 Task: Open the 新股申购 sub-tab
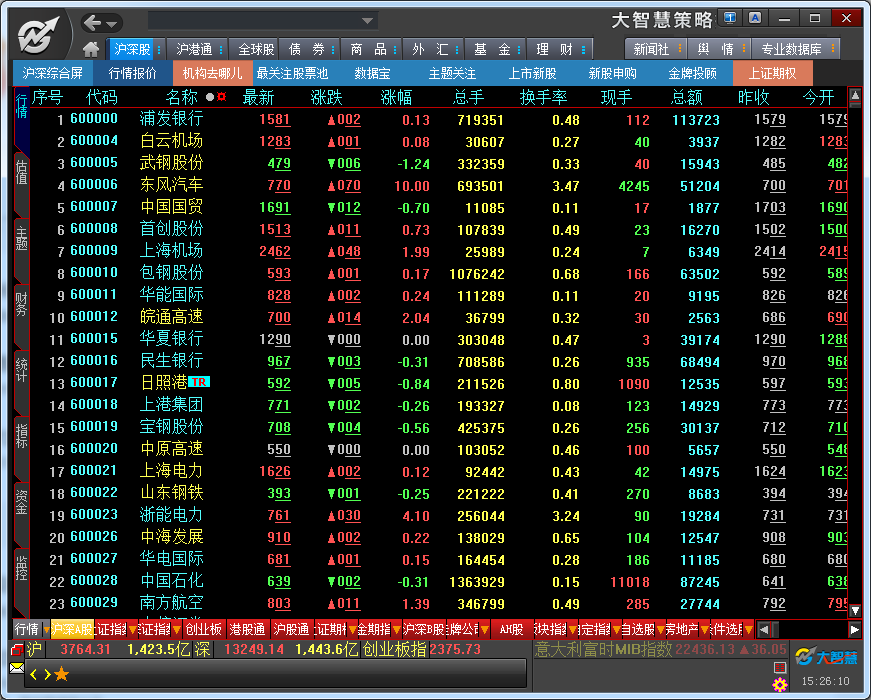(612, 73)
